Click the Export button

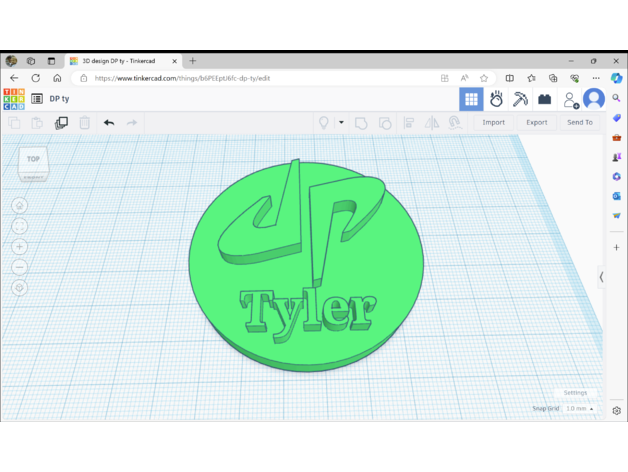[537, 122]
